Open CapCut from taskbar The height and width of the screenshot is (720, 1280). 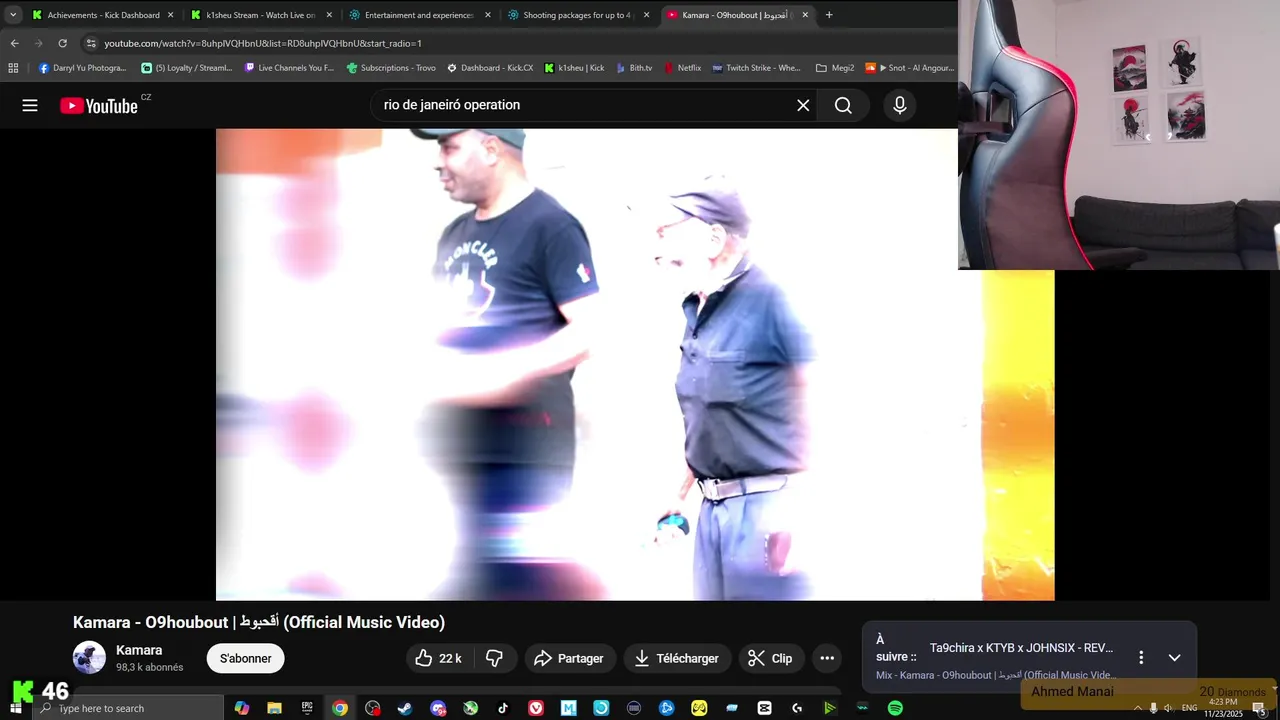[764, 708]
